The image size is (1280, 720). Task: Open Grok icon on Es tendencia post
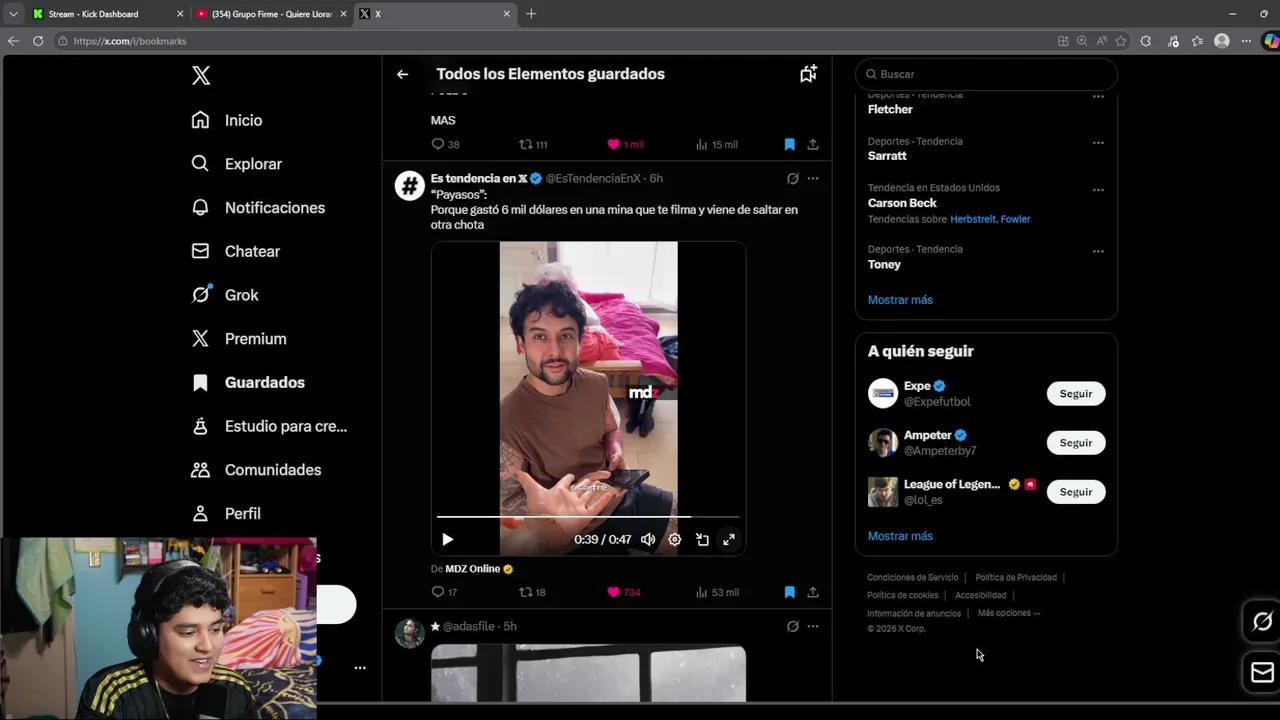[x=792, y=178]
